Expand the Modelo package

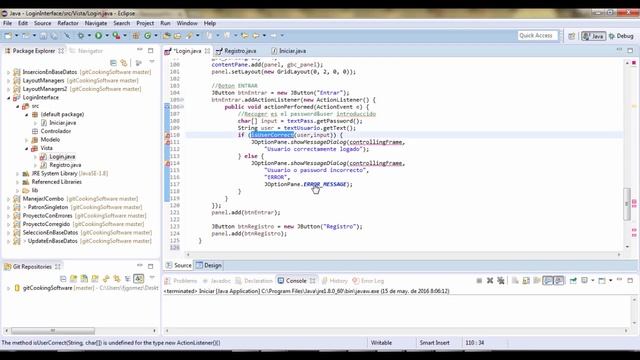tap(27, 140)
